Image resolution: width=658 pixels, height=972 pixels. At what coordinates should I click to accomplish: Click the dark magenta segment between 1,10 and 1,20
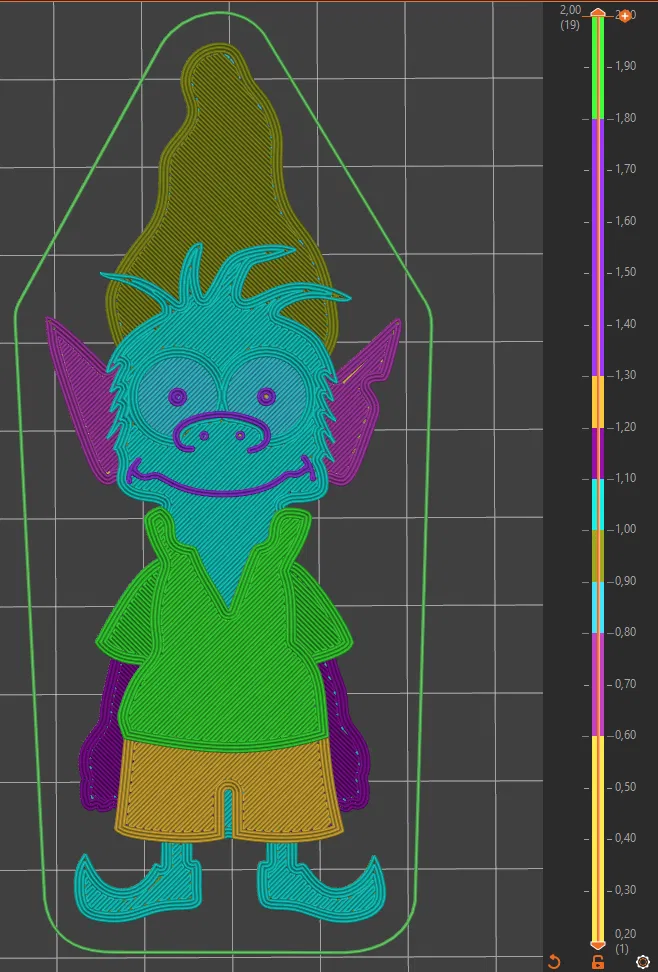[x=598, y=453]
